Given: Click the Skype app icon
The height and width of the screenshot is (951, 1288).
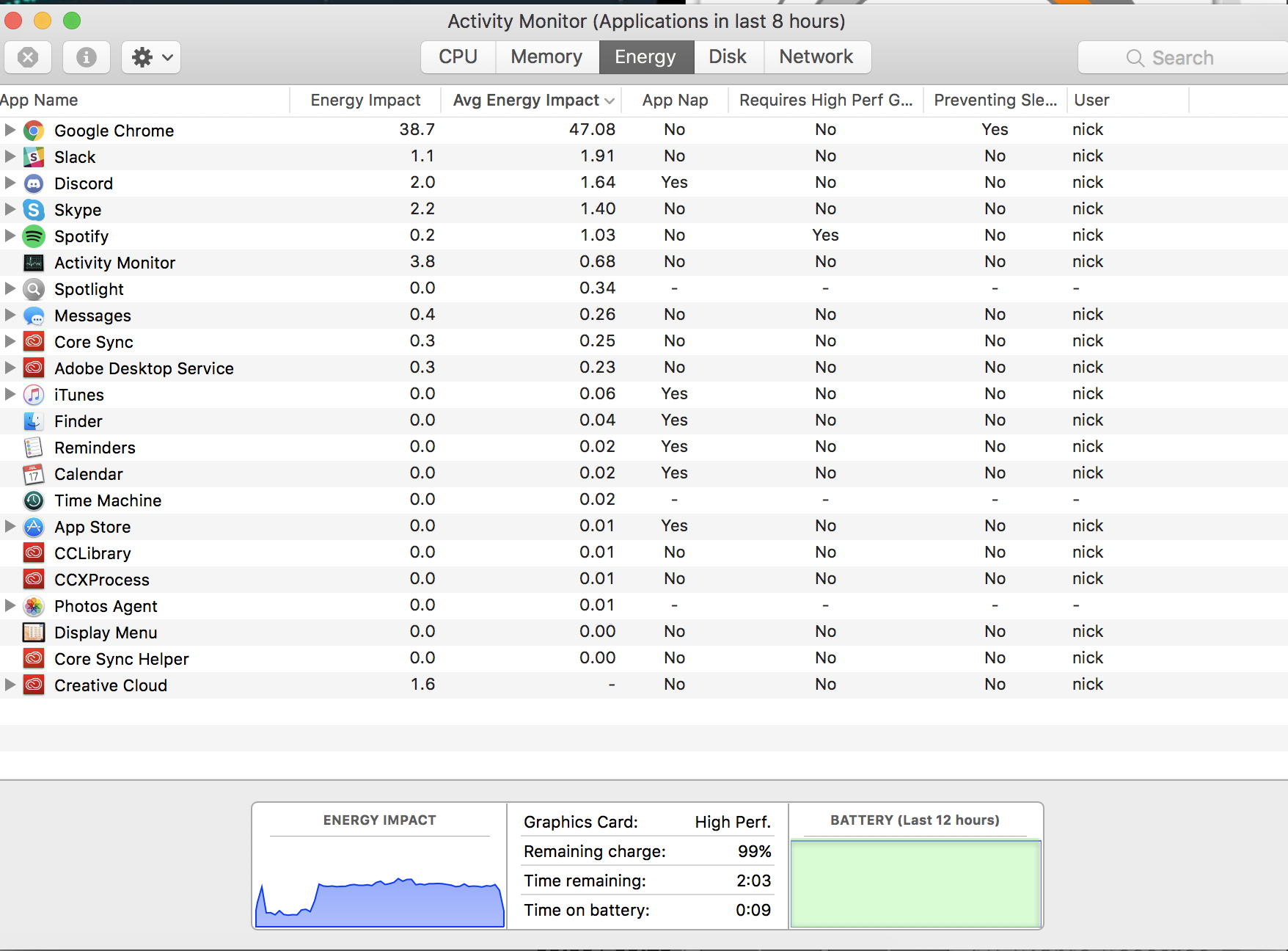Looking at the screenshot, I should [34, 210].
